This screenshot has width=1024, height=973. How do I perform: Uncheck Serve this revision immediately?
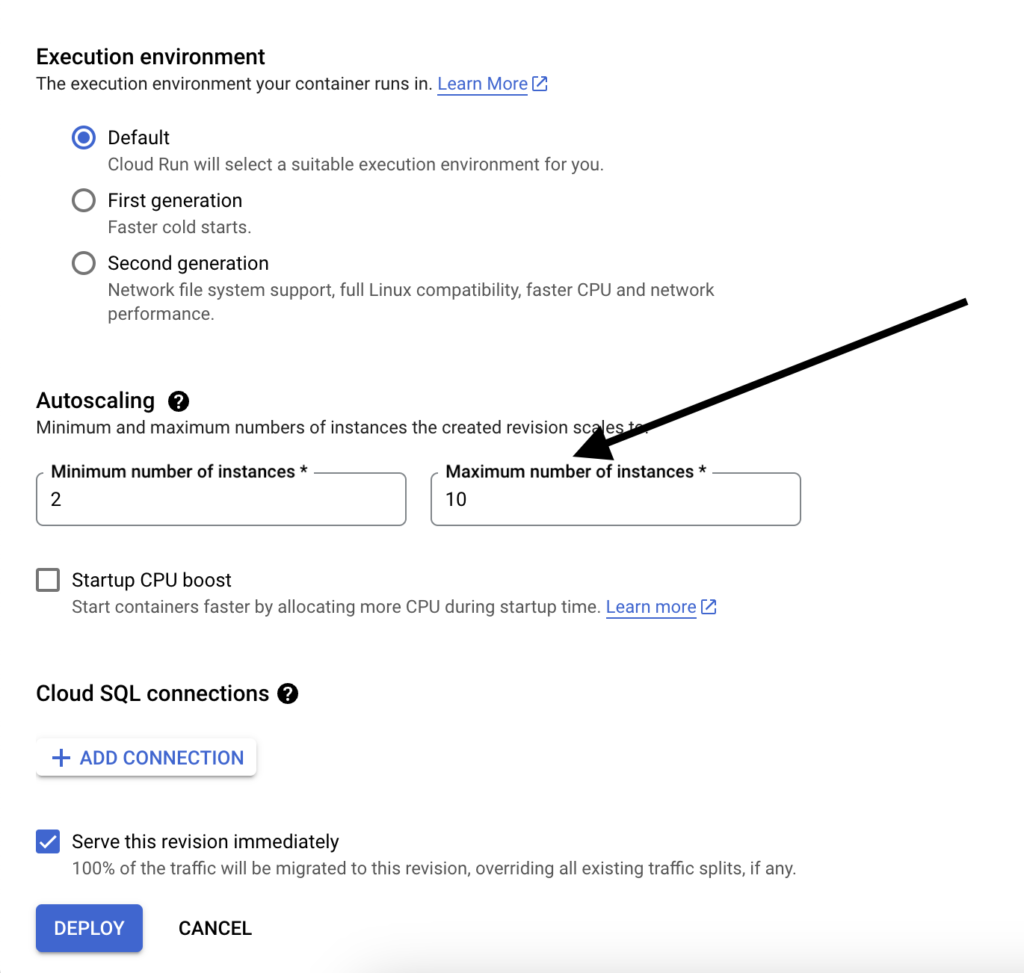point(47,842)
